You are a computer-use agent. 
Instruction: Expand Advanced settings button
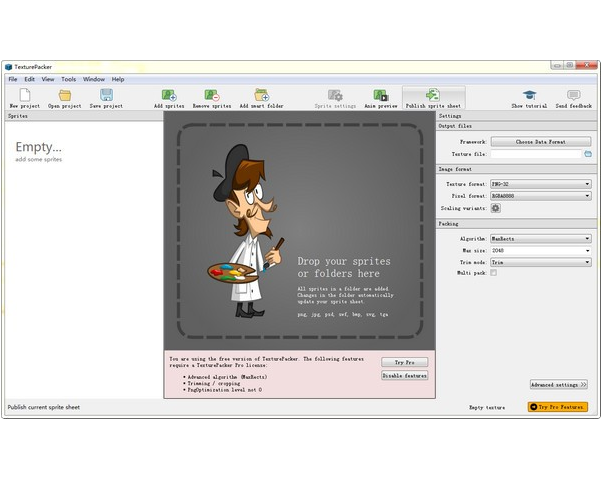[559, 384]
